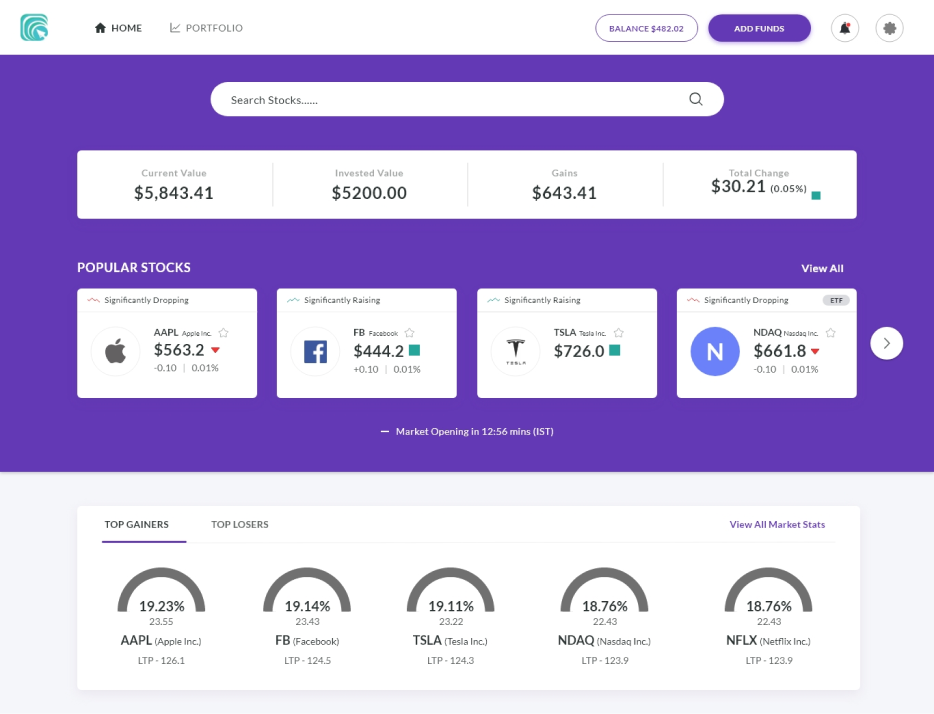934x714 pixels.
Task: Click the Significantly Raising trend icon on FB
Action: (x=292, y=299)
